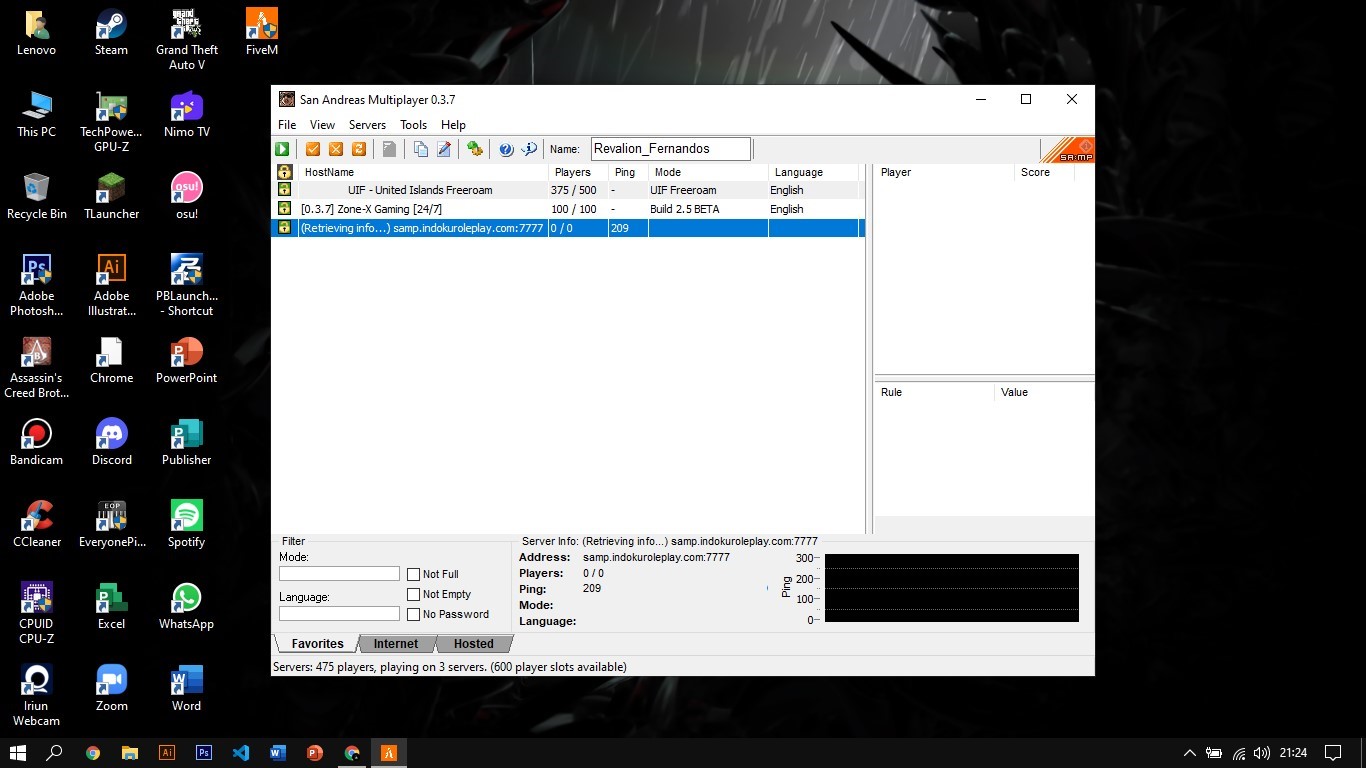Sort the server list by Players column
The width and height of the screenshot is (1366, 768).
point(573,172)
